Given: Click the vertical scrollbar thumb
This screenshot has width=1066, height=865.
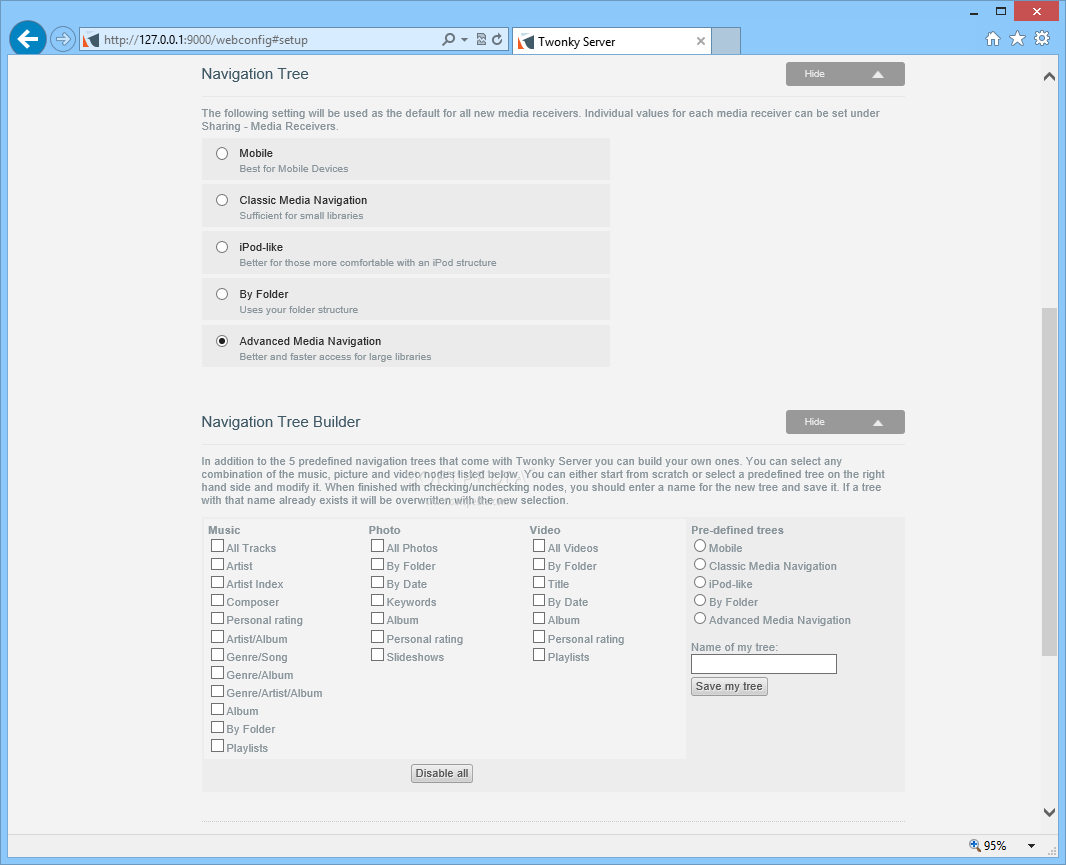Looking at the screenshot, I should coord(1049,482).
